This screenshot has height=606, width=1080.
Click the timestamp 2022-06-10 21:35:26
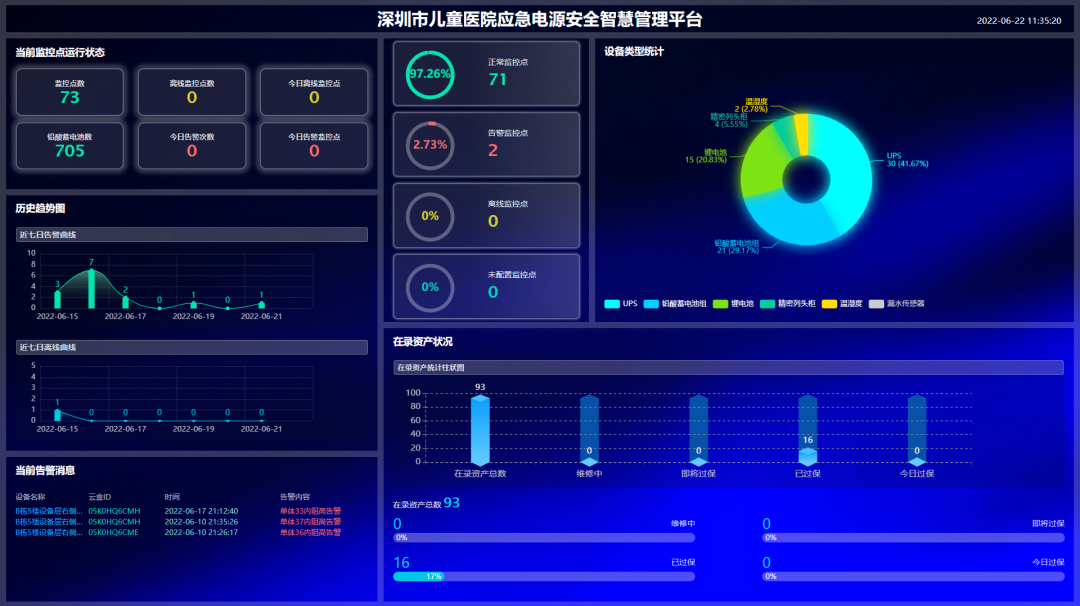pos(201,522)
